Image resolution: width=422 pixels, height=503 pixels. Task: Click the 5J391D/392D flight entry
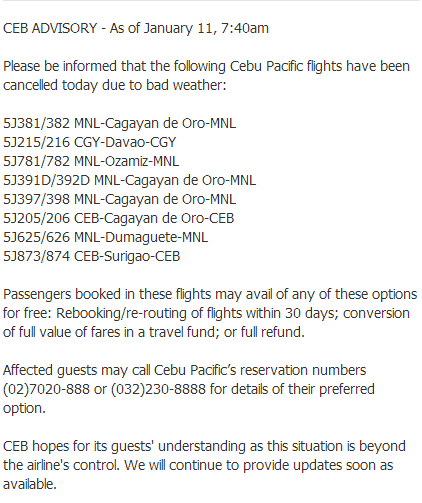pos(129,180)
